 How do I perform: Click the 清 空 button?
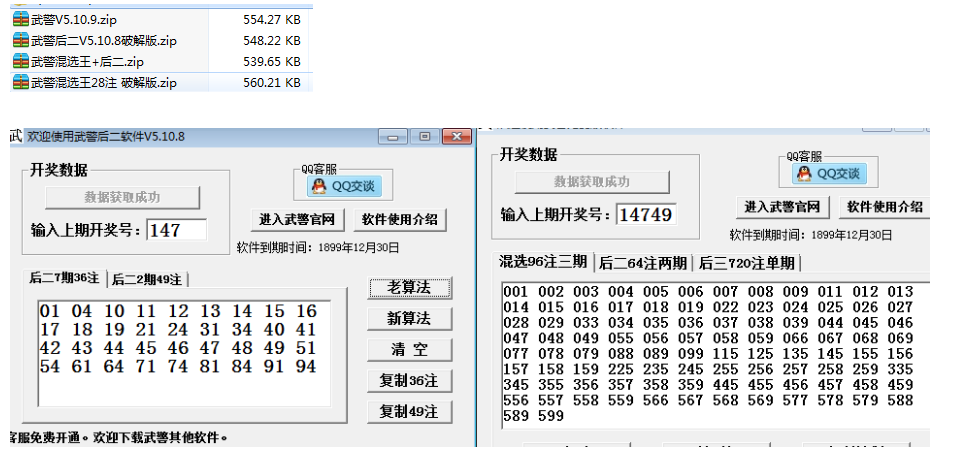pyautogui.click(x=409, y=350)
